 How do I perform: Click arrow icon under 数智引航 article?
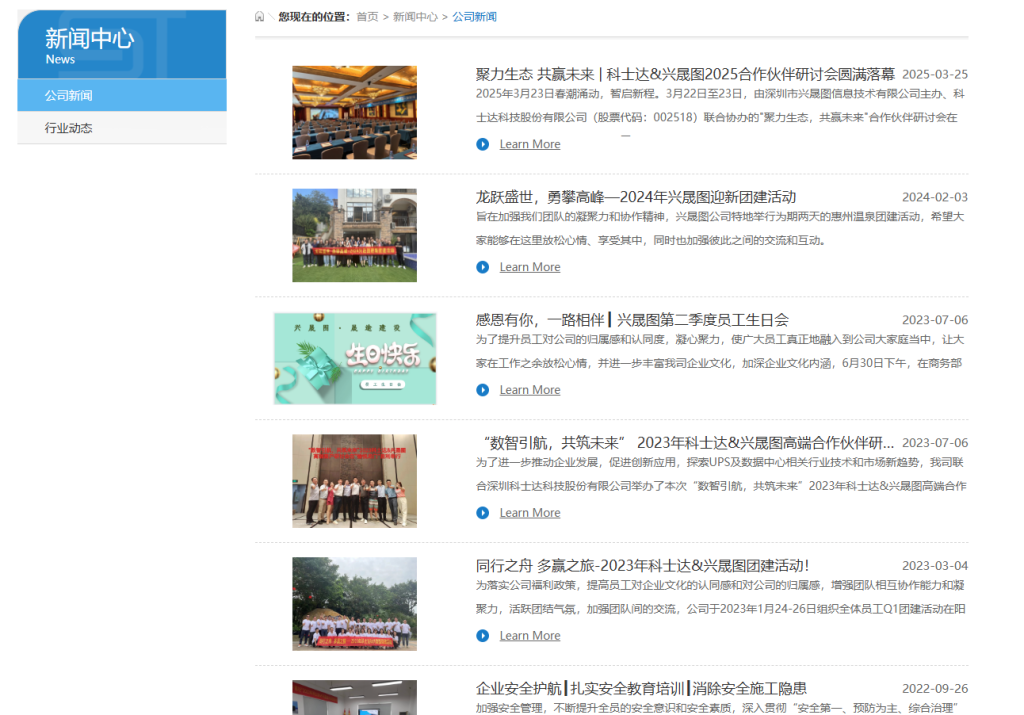[483, 513]
